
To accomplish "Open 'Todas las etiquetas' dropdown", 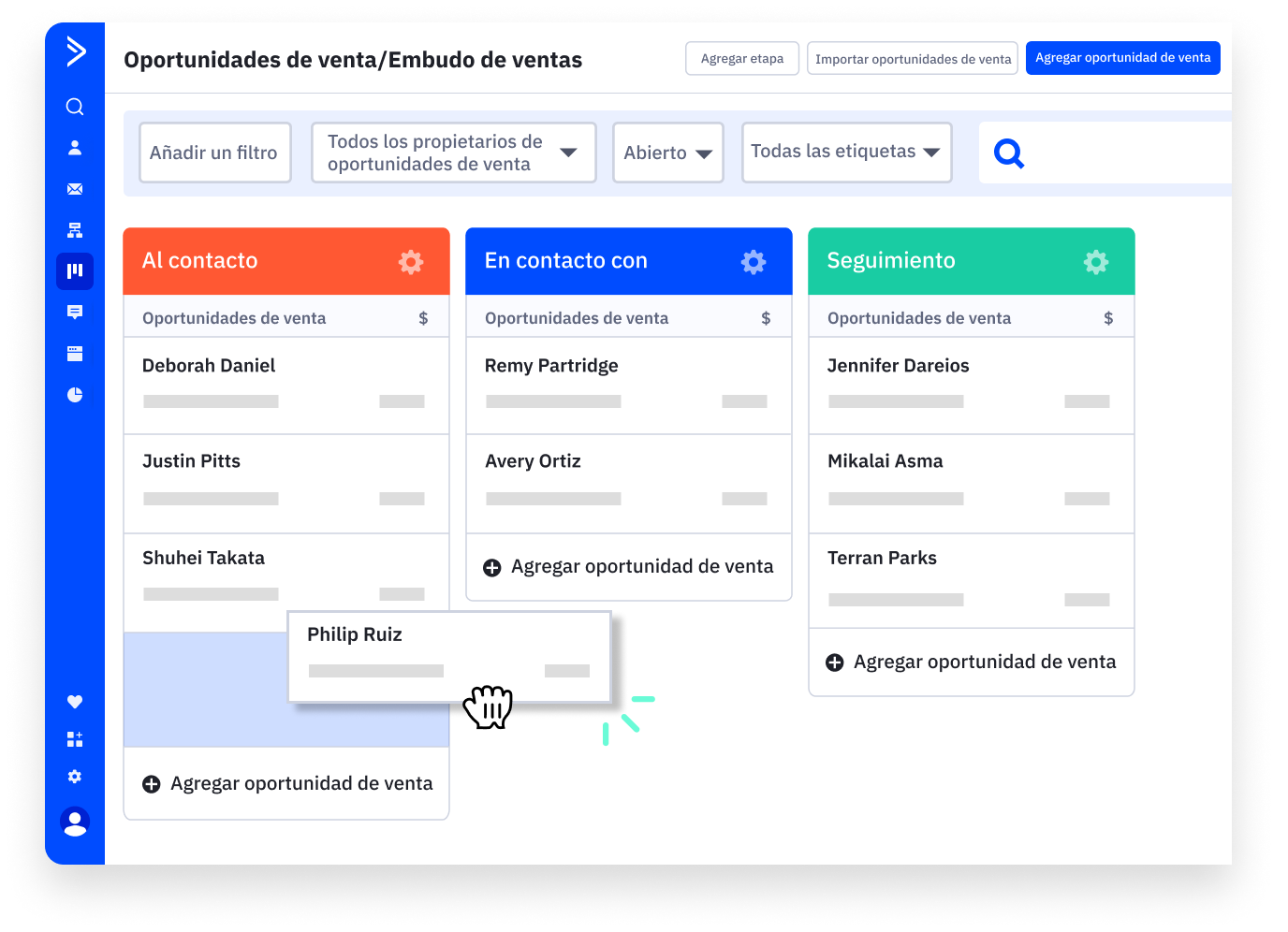I will click(x=847, y=152).
